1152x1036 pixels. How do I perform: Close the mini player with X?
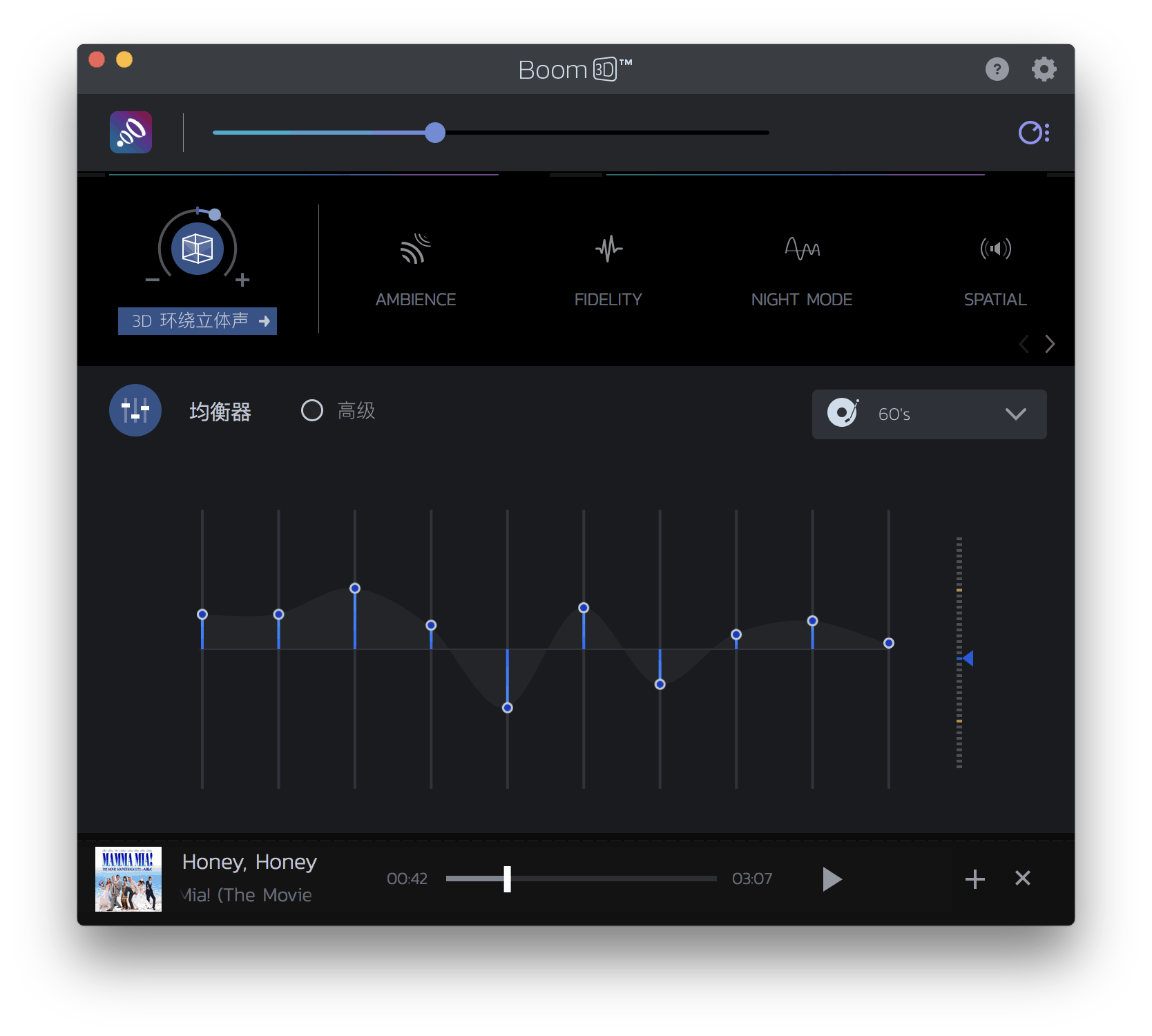point(1023,878)
